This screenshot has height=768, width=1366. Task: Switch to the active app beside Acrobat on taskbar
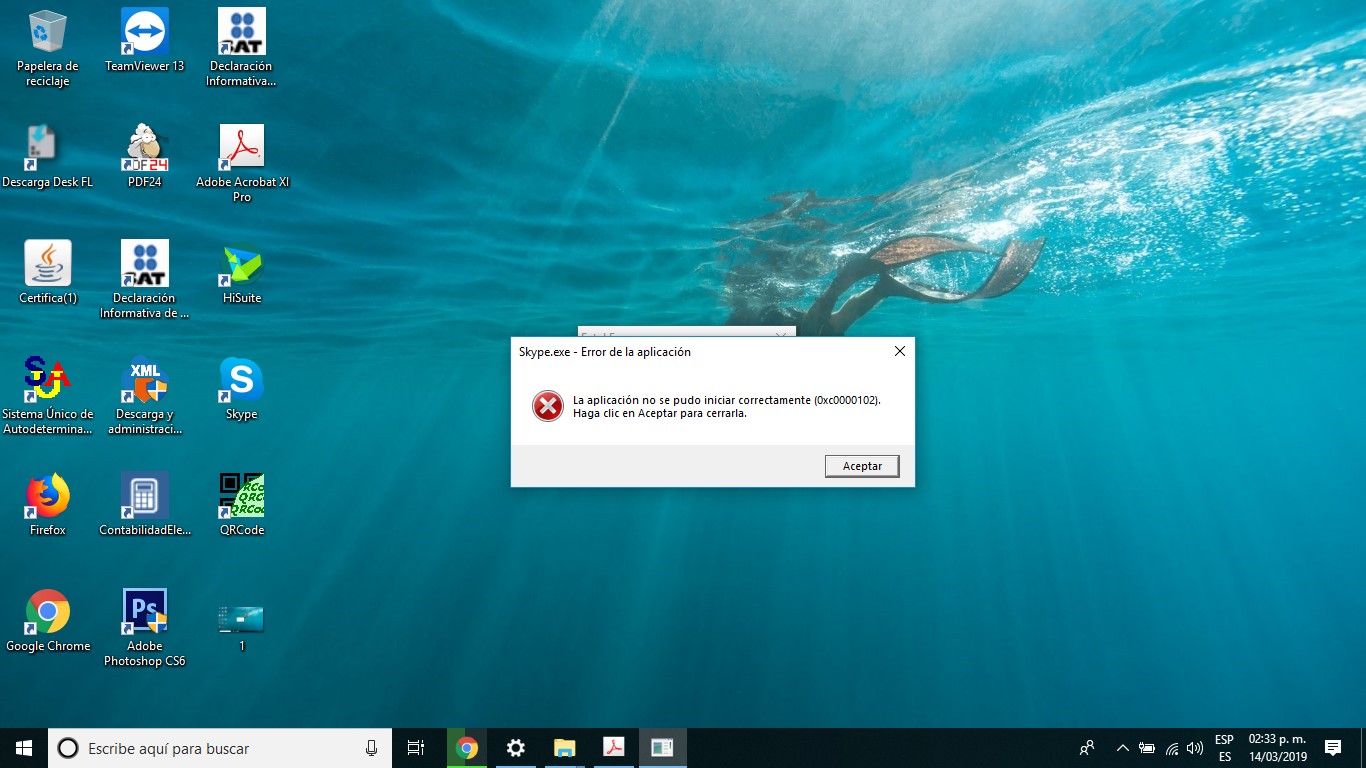pos(662,748)
